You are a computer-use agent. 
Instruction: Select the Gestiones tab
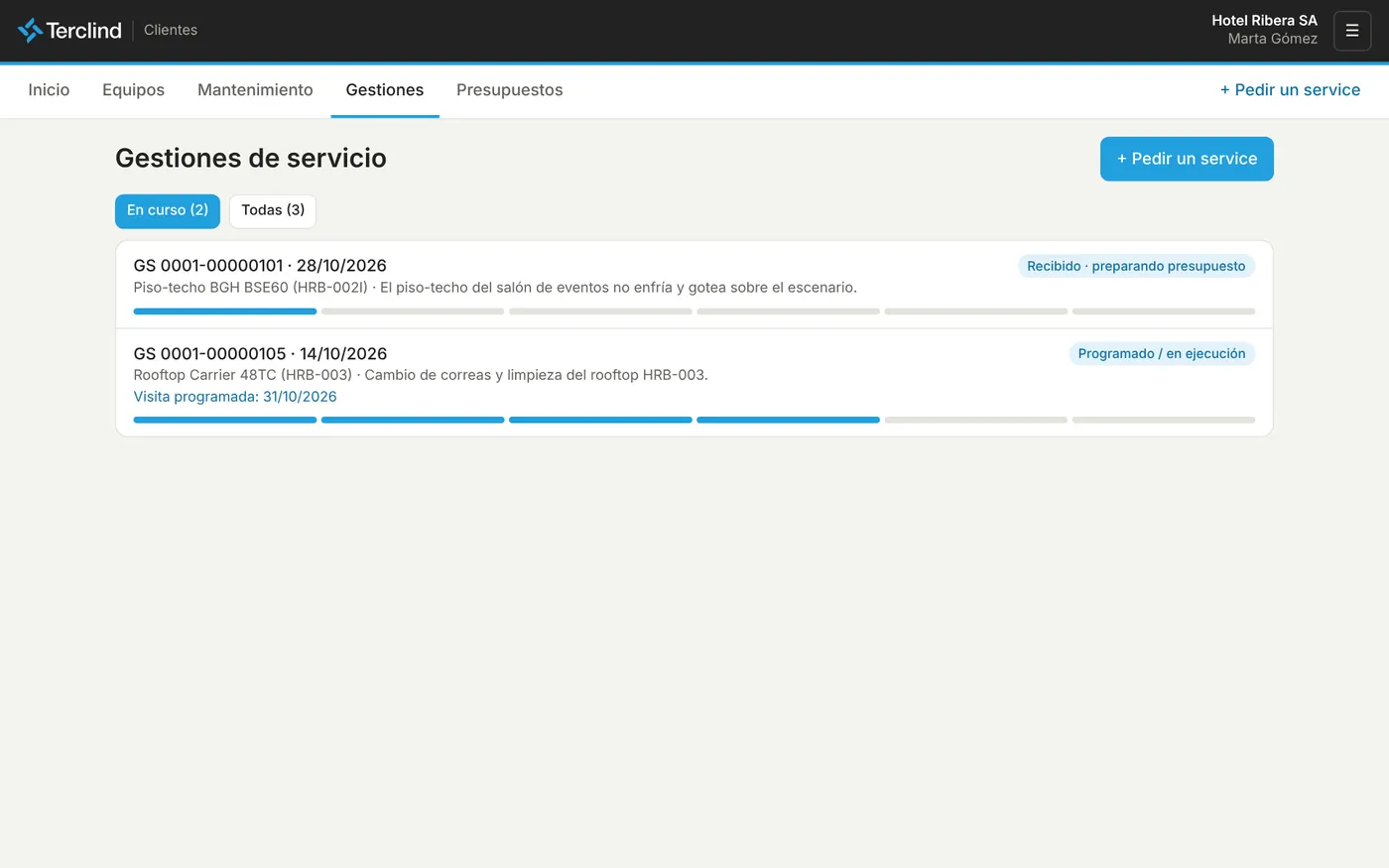385,90
